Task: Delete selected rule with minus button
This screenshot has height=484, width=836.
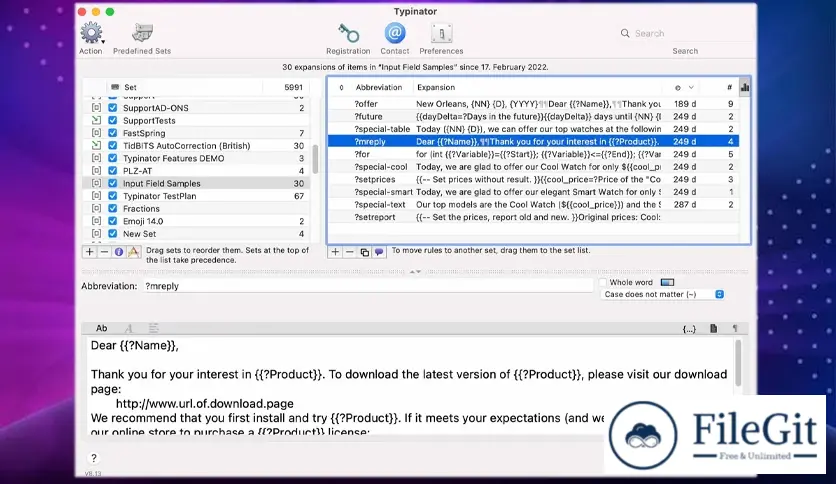Action: (x=349, y=252)
